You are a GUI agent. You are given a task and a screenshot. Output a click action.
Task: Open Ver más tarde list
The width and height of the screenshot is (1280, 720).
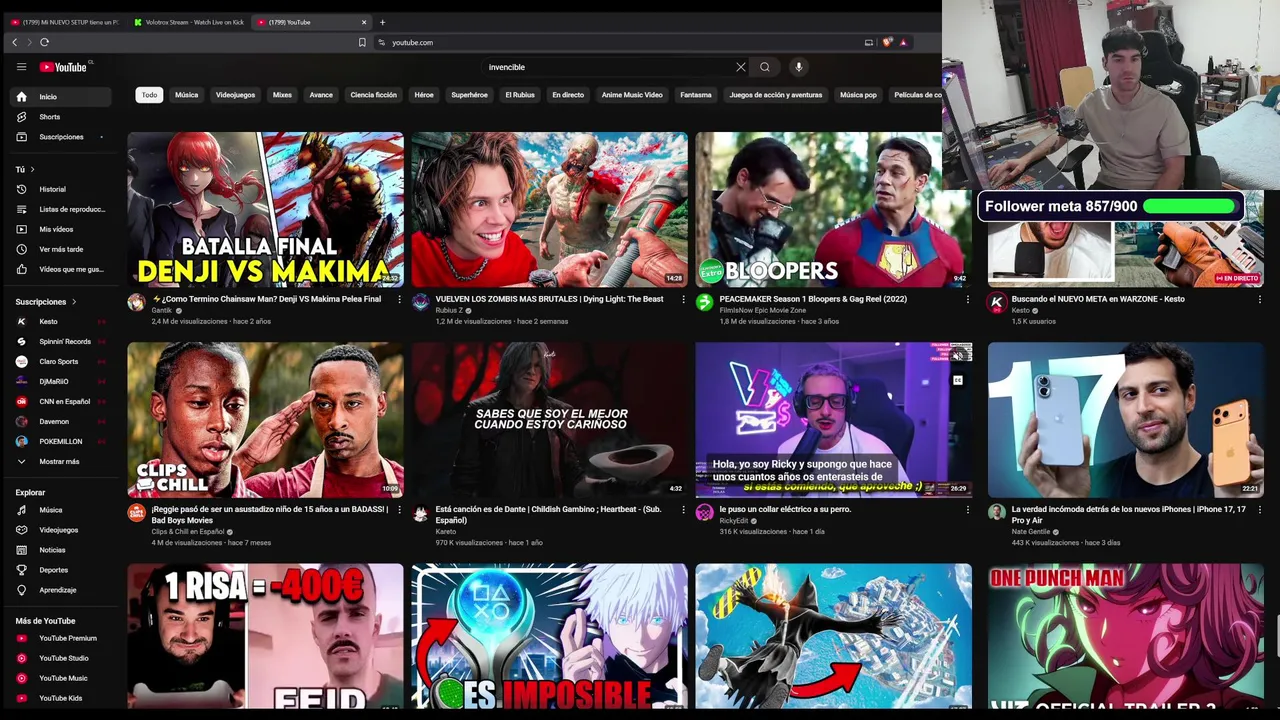[60, 249]
